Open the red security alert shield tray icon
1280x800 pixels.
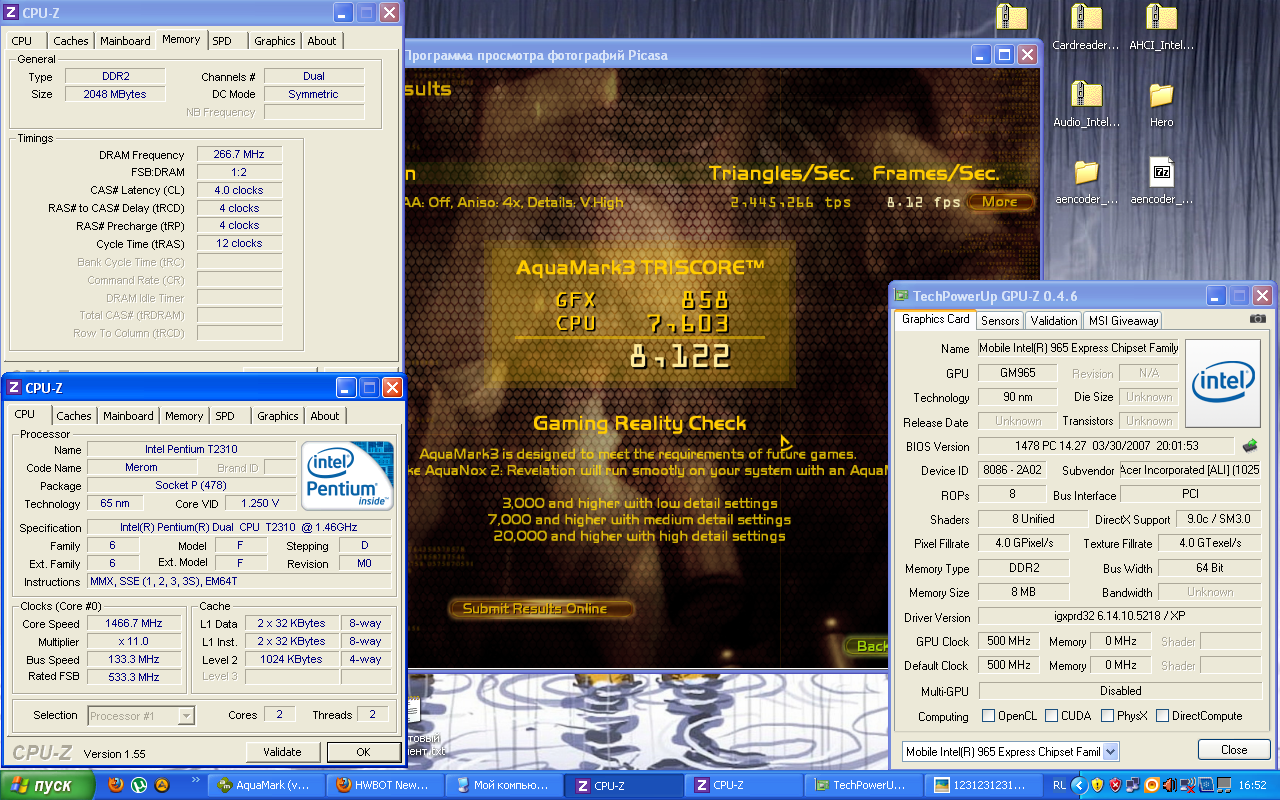tap(1115, 785)
